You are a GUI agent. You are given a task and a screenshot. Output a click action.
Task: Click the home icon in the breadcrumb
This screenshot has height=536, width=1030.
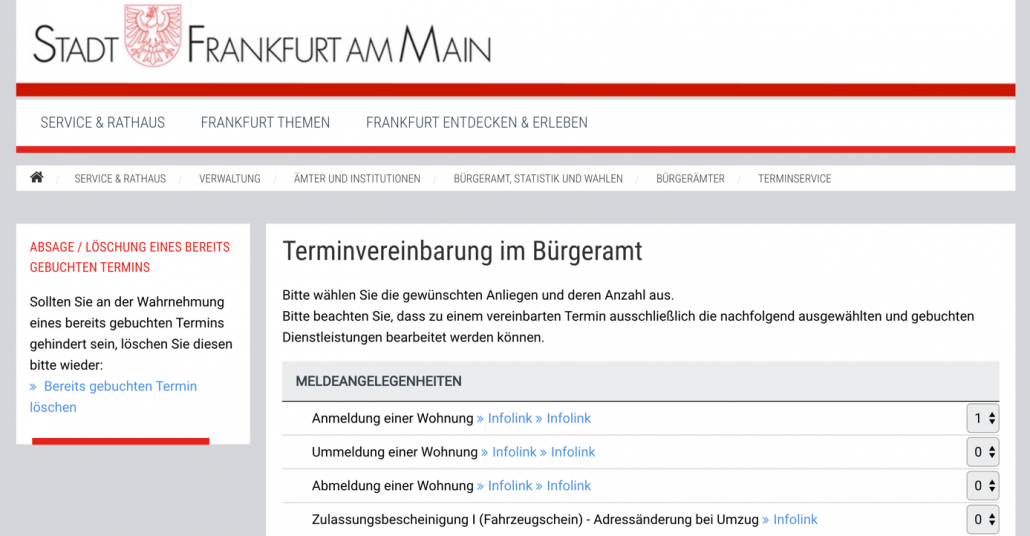click(x=37, y=178)
